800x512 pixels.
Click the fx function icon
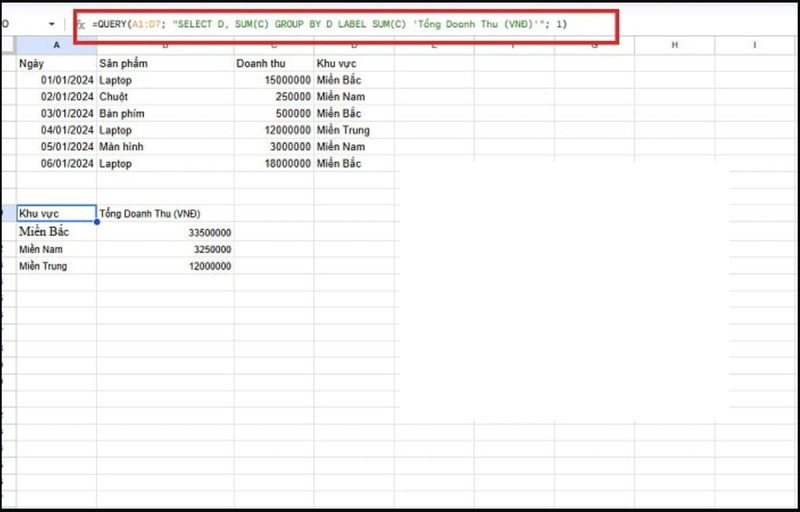pos(81,24)
